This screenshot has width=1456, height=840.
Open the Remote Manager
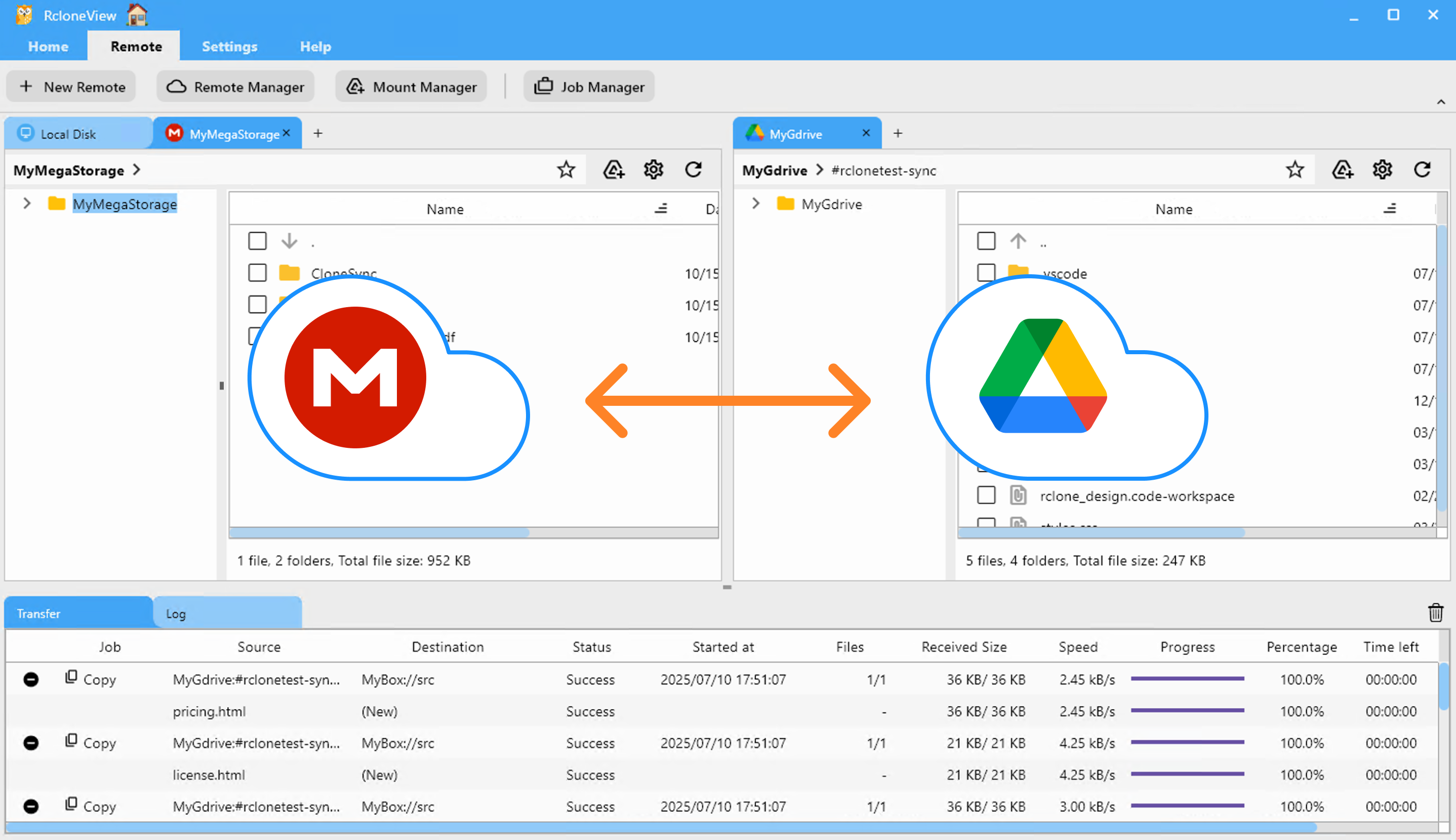[x=235, y=87]
